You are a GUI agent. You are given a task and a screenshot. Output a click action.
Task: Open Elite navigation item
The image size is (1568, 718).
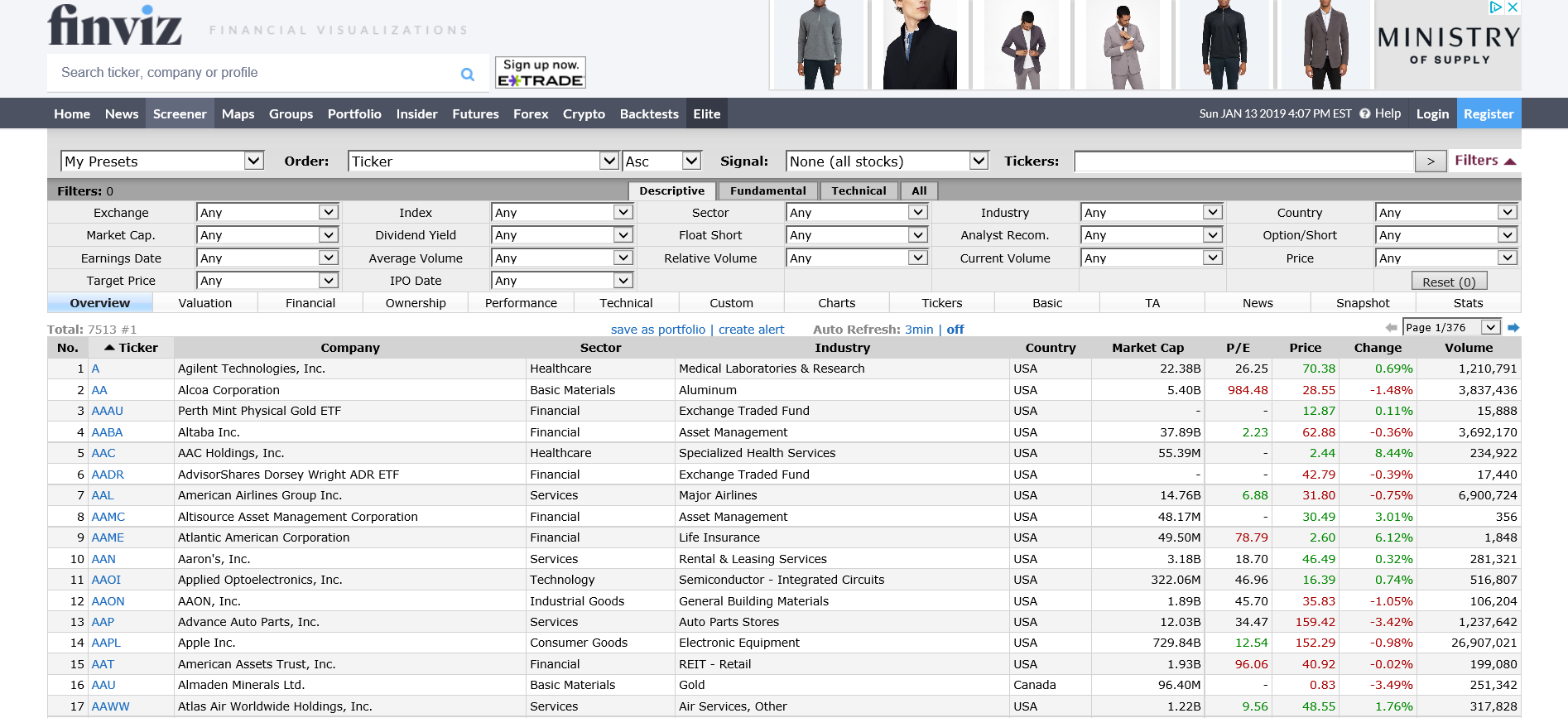pos(706,113)
